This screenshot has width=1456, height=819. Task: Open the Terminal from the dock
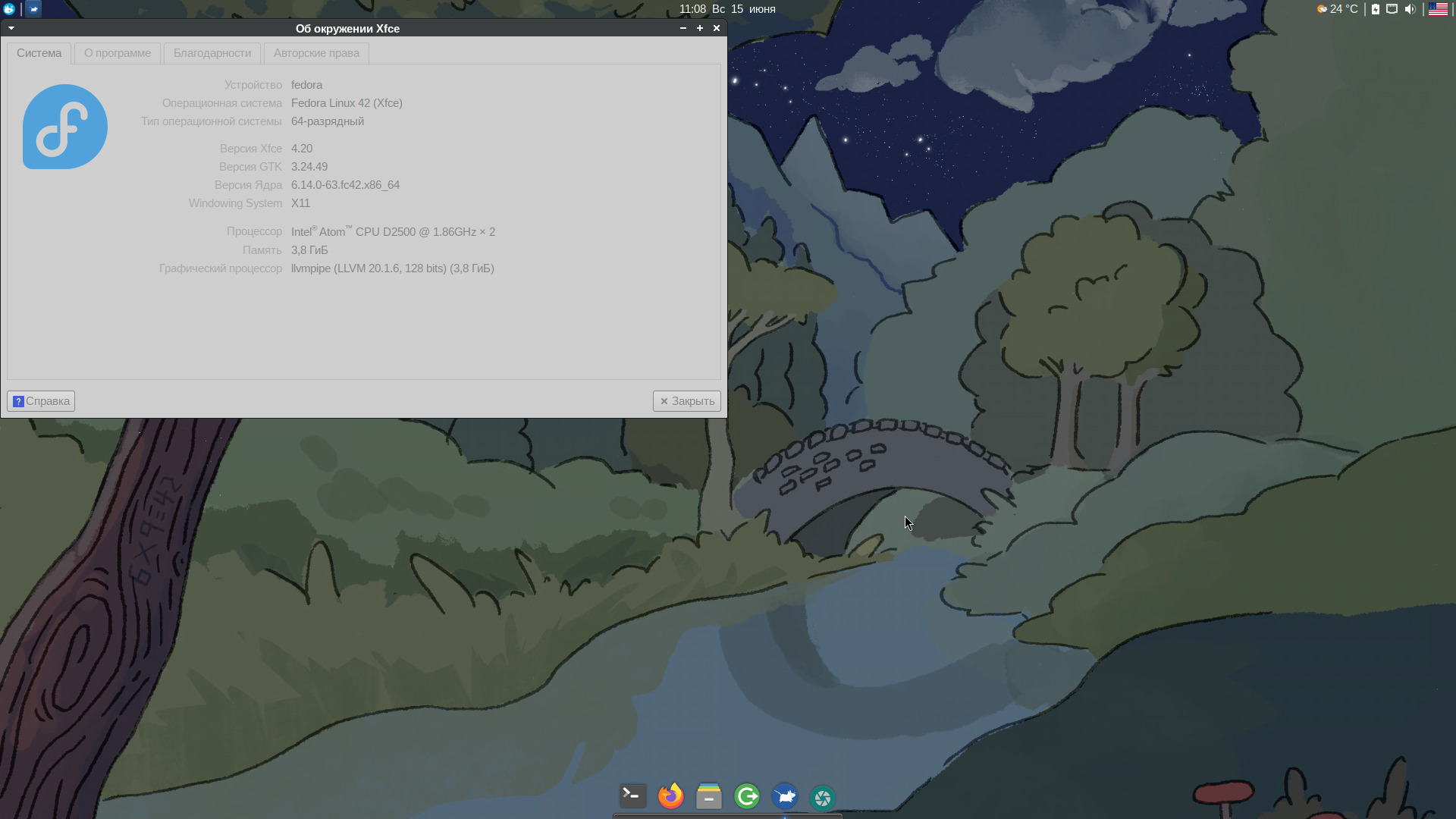point(632,796)
